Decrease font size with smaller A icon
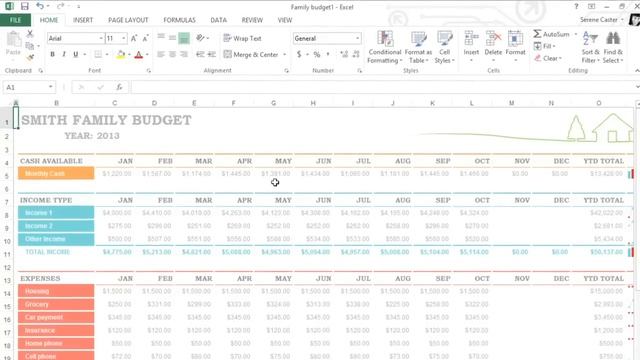640x360 pixels. coord(145,38)
